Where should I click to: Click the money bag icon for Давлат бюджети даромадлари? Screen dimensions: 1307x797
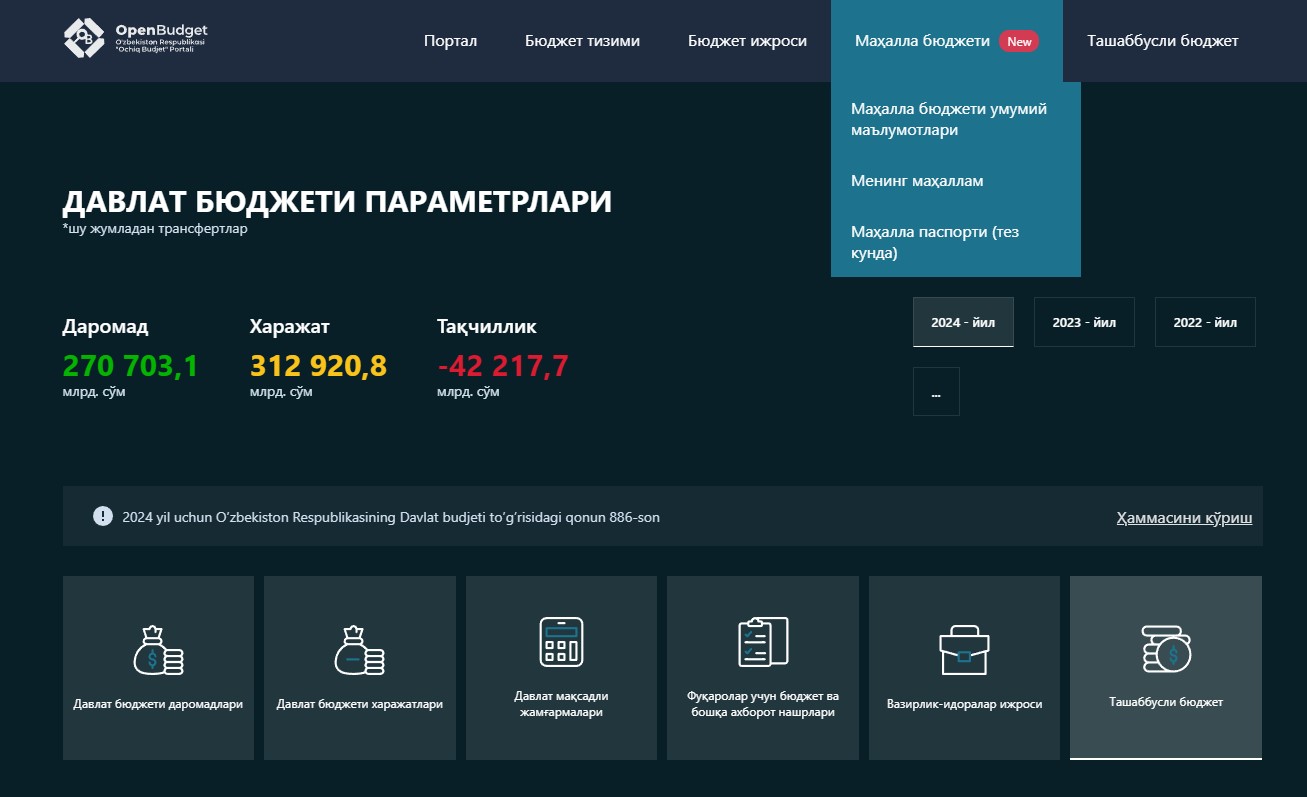pos(159,650)
